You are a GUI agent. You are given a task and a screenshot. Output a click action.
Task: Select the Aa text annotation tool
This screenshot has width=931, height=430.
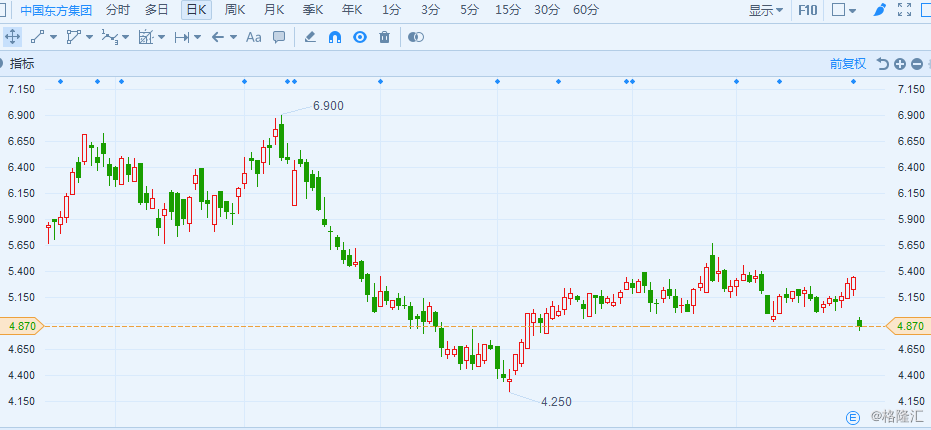[x=254, y=37]
